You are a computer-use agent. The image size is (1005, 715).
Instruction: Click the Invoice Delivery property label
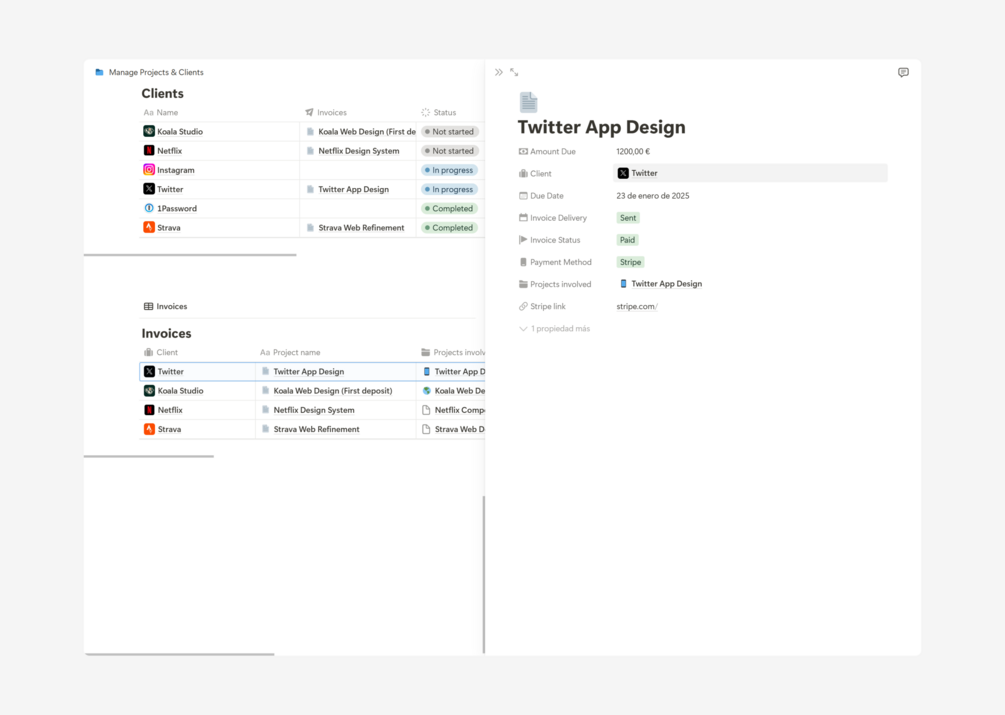(558, 218)
